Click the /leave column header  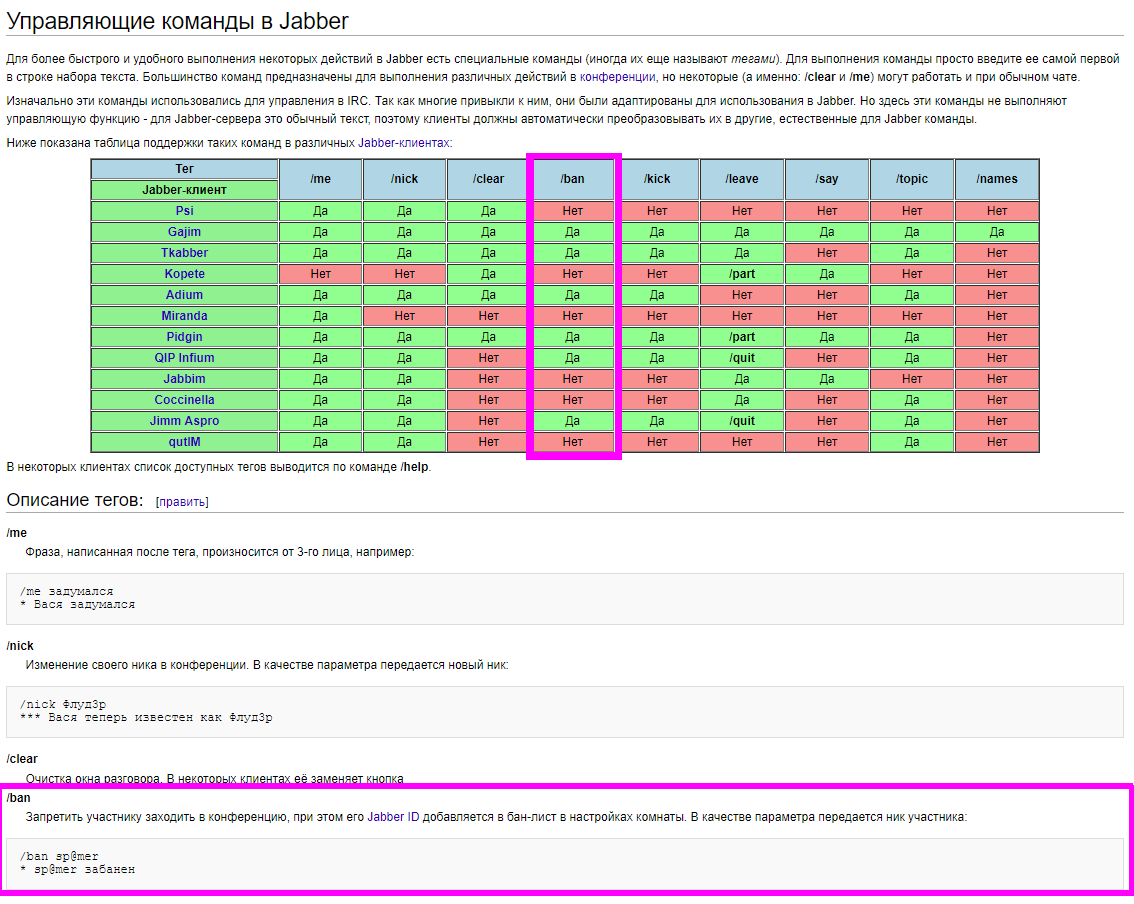tap(742, 179)
